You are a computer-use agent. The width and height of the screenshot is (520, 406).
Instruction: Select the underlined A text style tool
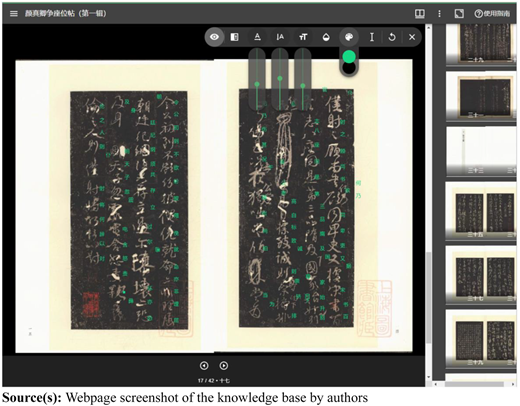pos(257,37)
